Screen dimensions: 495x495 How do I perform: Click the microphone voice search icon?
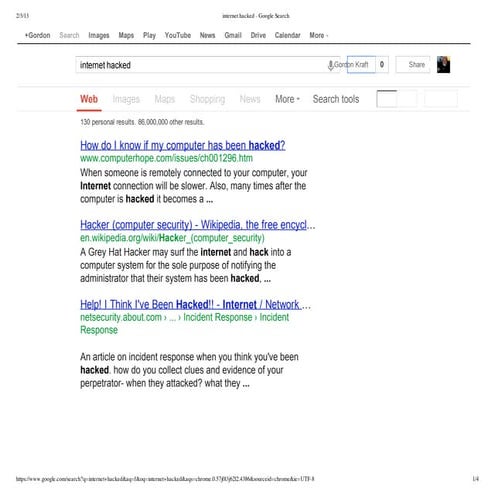coord(330,65)
